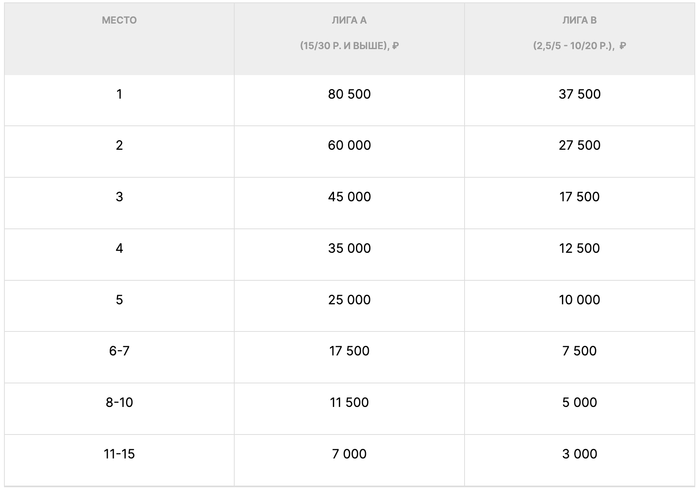Click the ЛИГА В column header
This screenshot has height=492, width=700.
580,20
